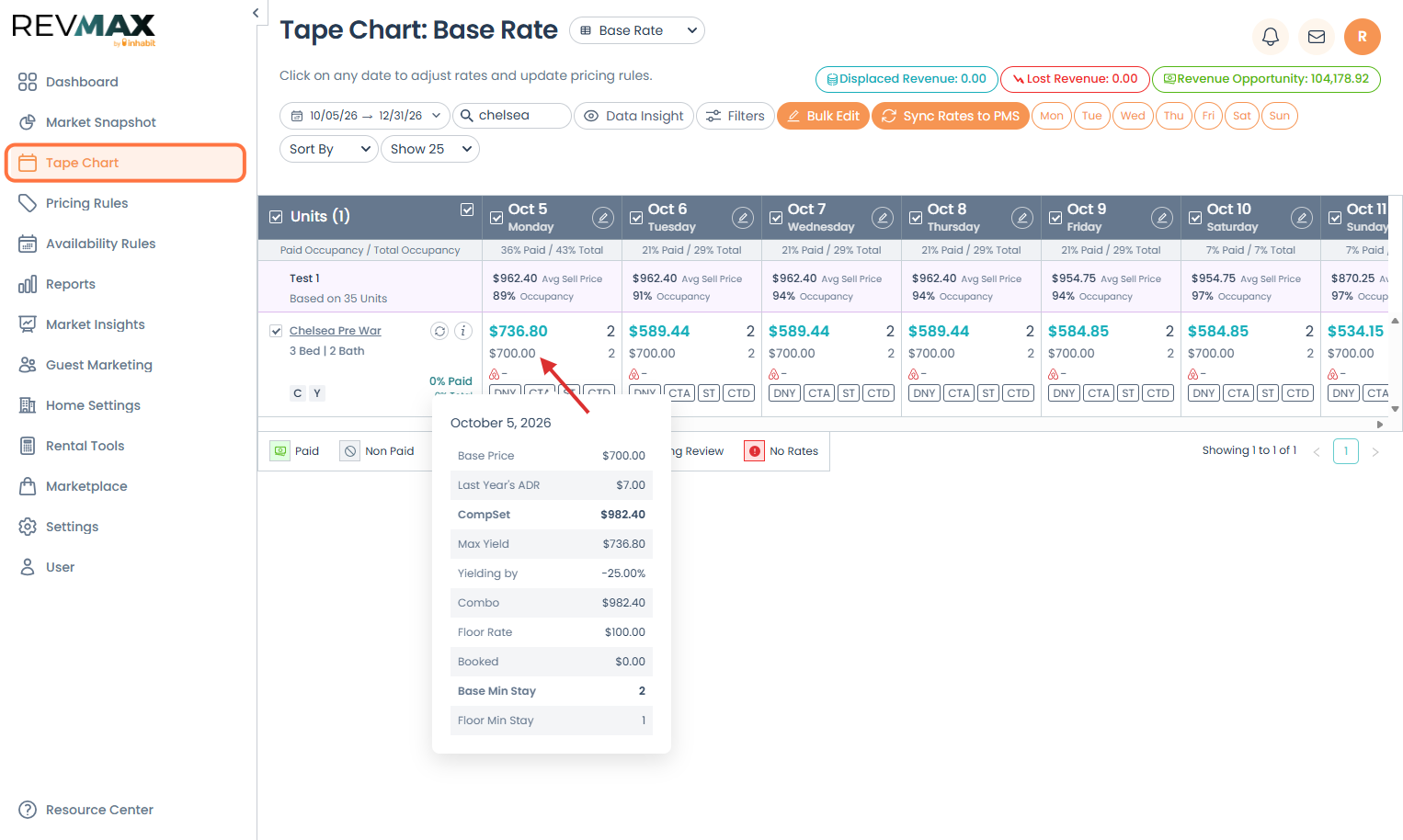The image size is (1403, 840).
Task: Toggle the Oct 5 Monday column checkbox
Action: tap(496, 219)
